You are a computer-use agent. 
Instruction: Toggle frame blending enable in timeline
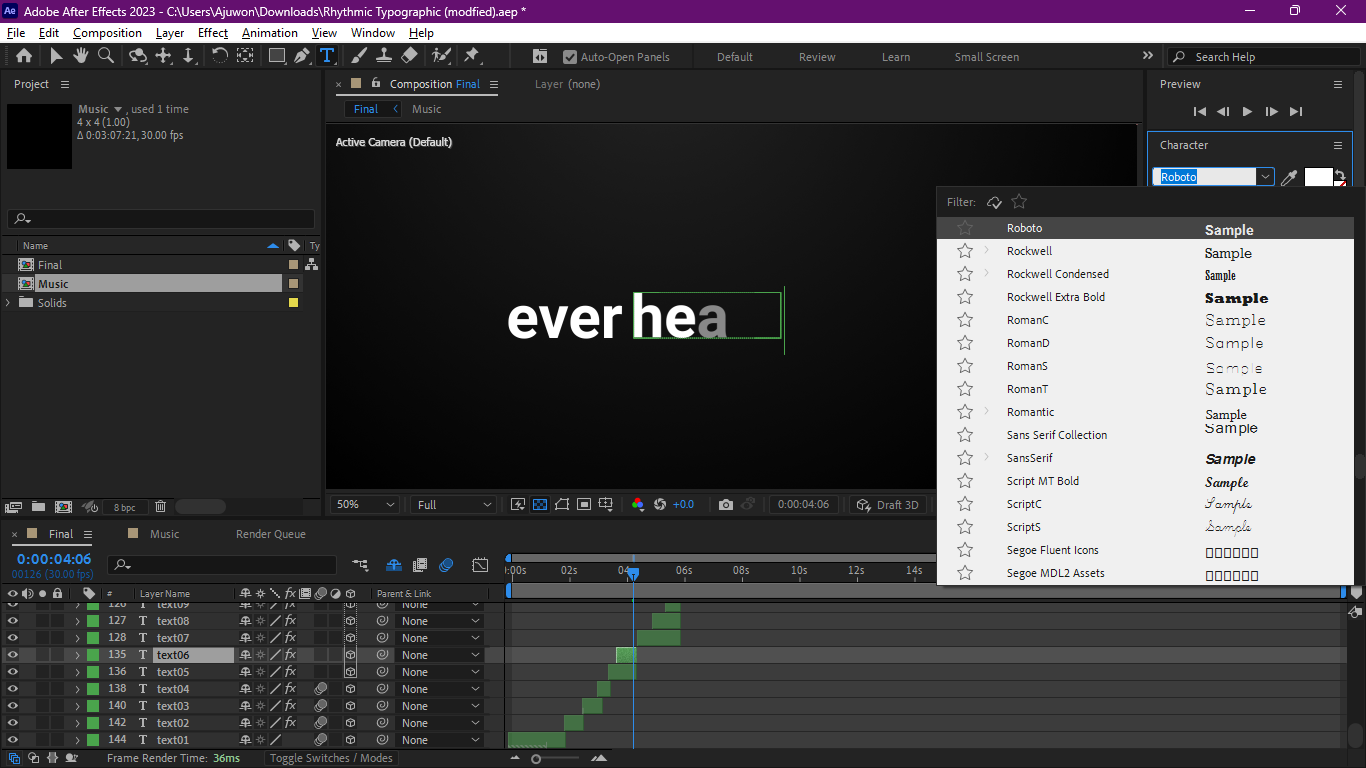pyautogui.click(x=420, y=565)
